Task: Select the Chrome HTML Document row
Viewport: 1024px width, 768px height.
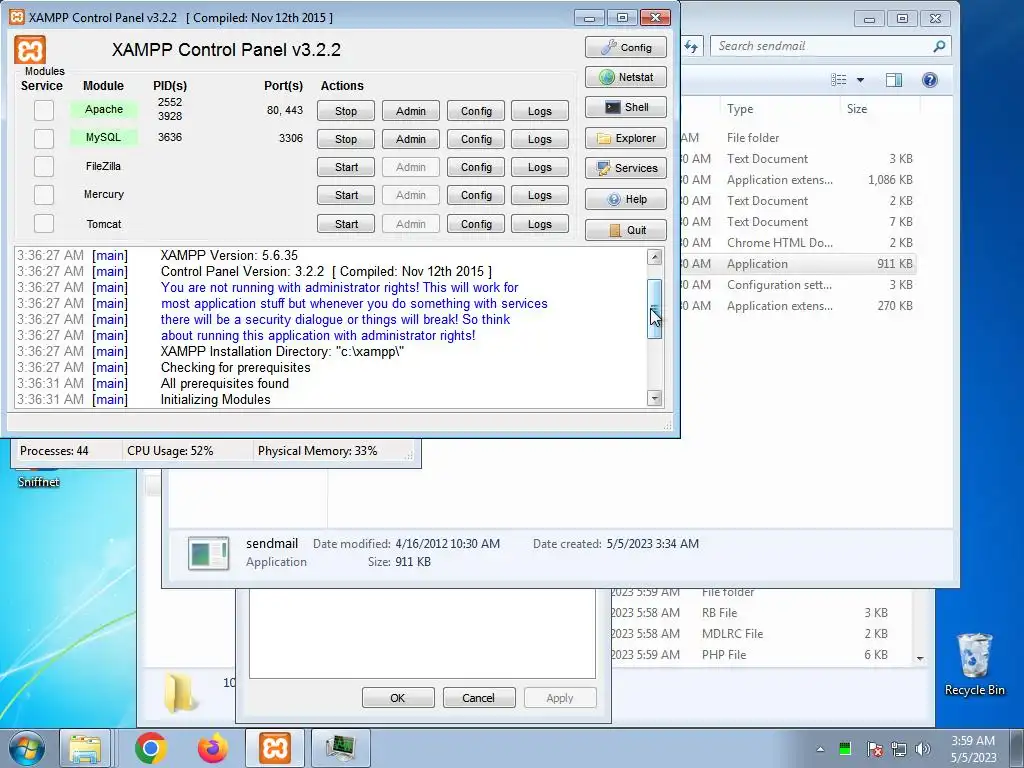Action: pyautogui.click(x=797, y=243)
